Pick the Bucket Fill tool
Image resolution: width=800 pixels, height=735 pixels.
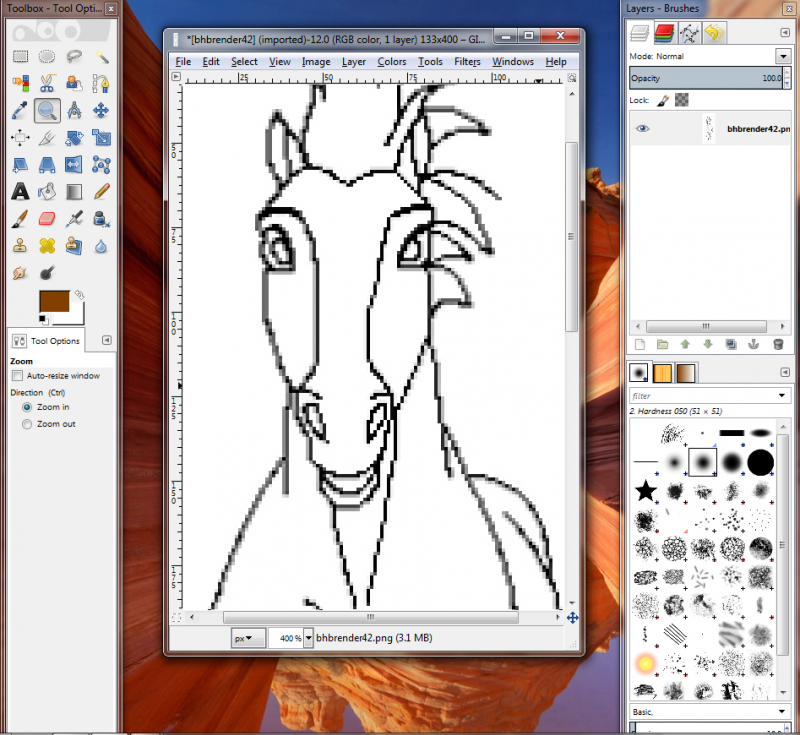[x=47, y=192]
